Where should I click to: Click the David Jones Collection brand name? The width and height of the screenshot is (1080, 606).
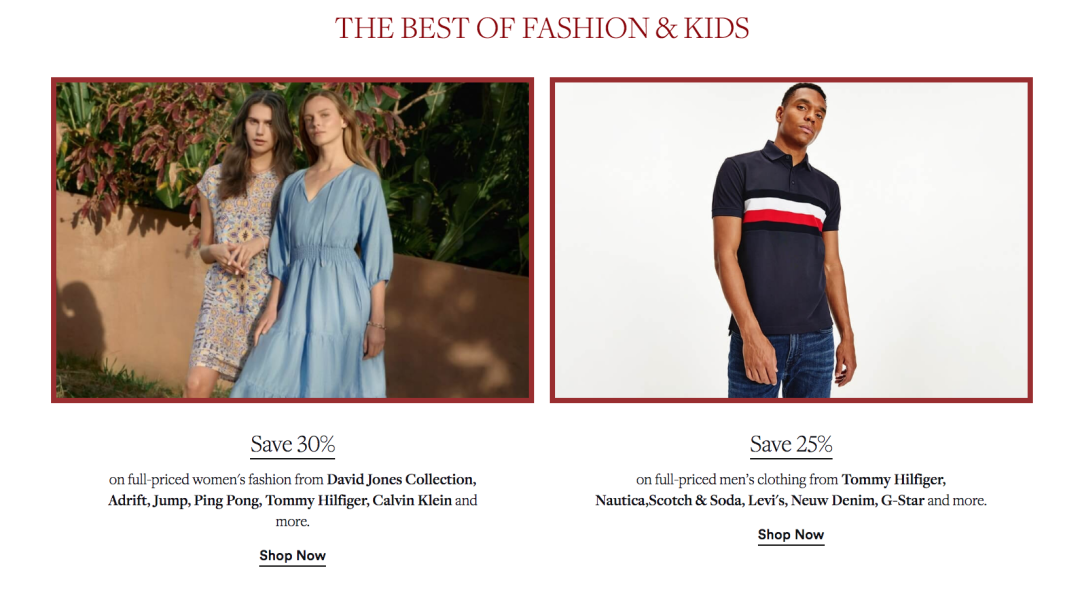click(401, 479)
